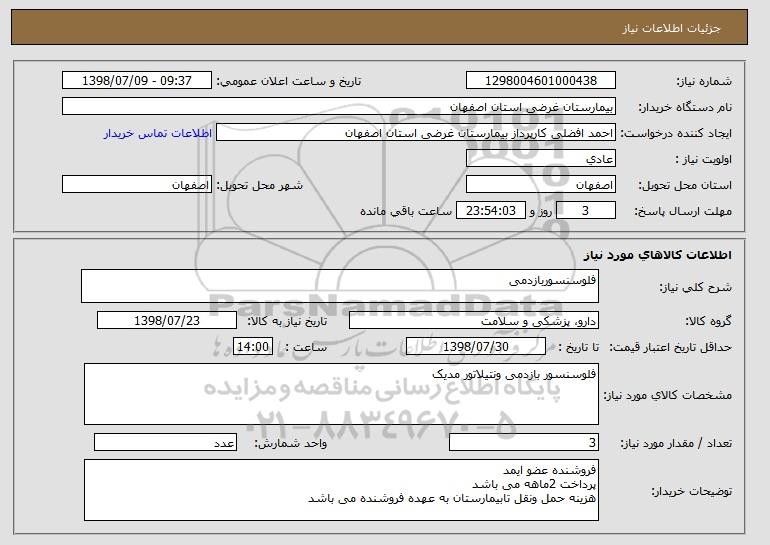Image resolution: width=770 pixels, height=545 pixels.
Task: Click label شرح کلی نیاز
Action: pyautogui.click(x=695, y=288)
